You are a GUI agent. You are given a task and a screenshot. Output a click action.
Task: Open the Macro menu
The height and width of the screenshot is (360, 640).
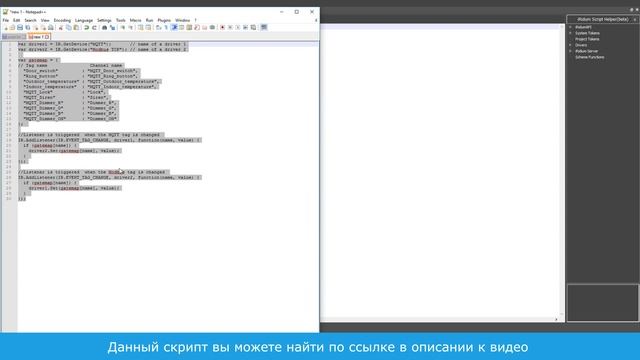[x=136, y=20]
